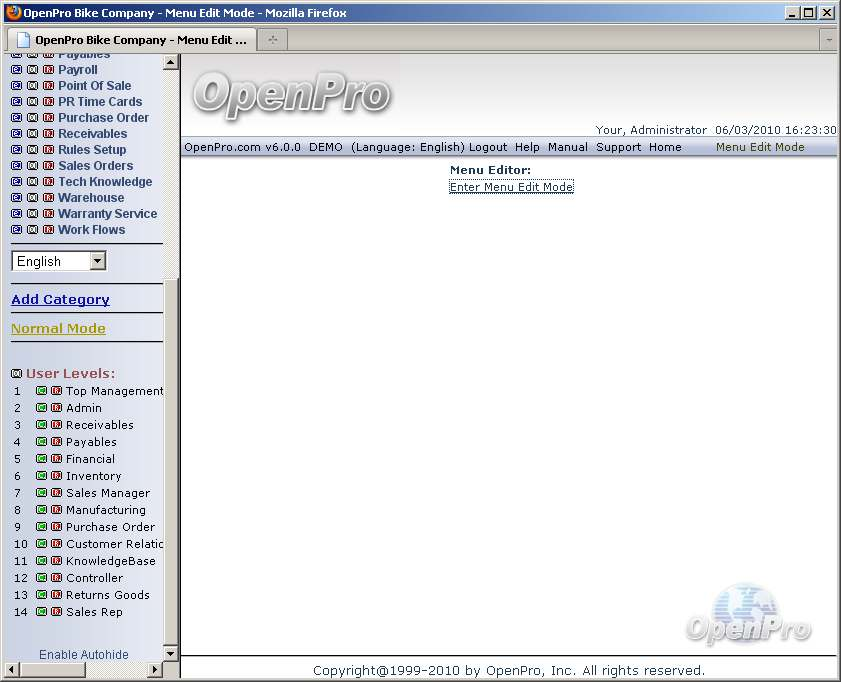Click the black middle icon beside Sales Orders
Image resolution: width=841 pixels, height=682 pixels.
pos(32,166)
